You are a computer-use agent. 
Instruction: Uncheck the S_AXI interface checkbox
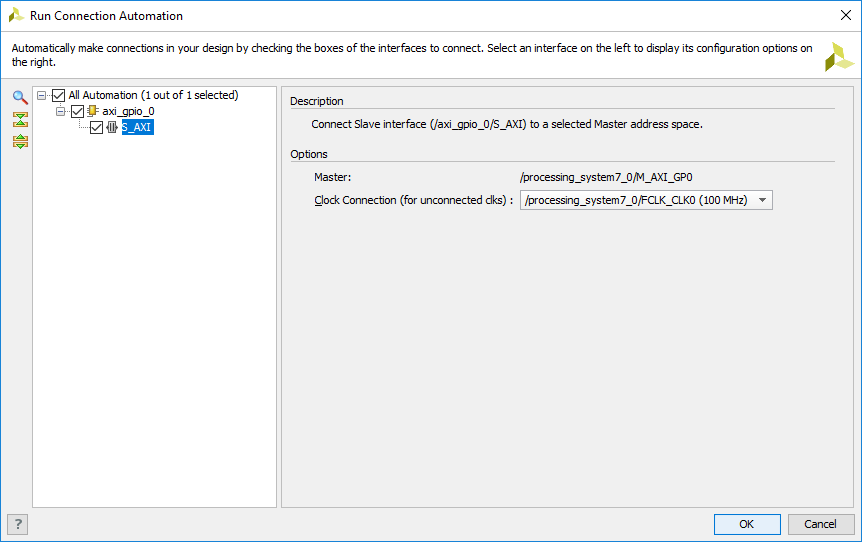pos(96,128)
